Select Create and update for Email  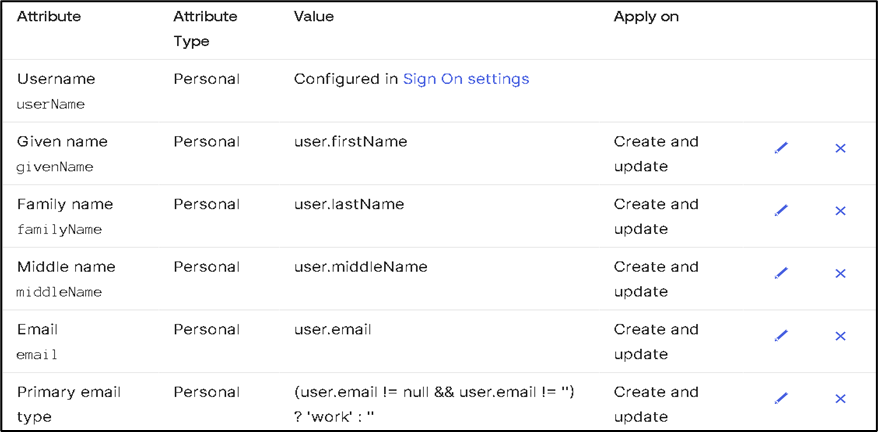(x=656, y=342)
